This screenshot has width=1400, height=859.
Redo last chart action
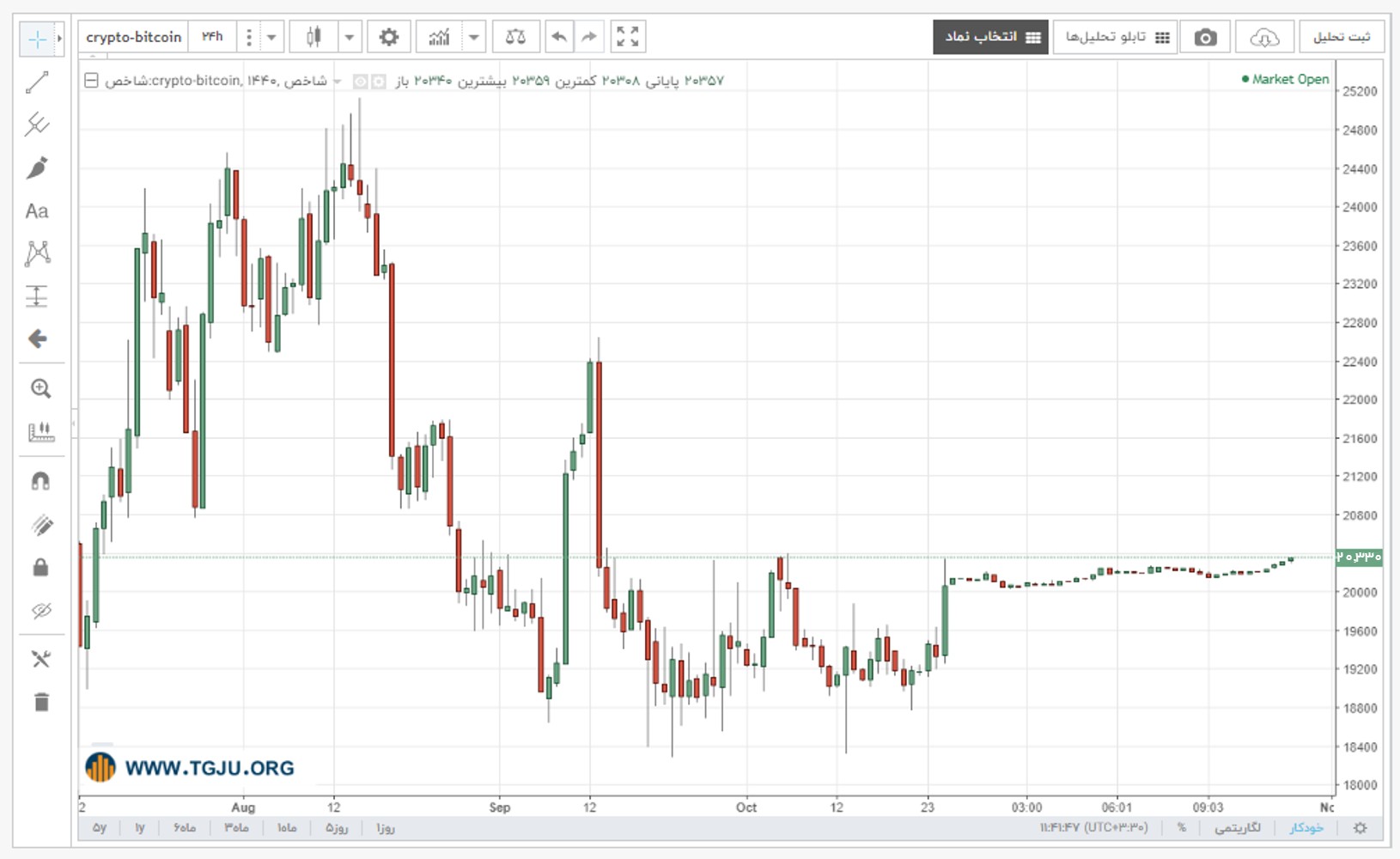[x=589, y=37]
